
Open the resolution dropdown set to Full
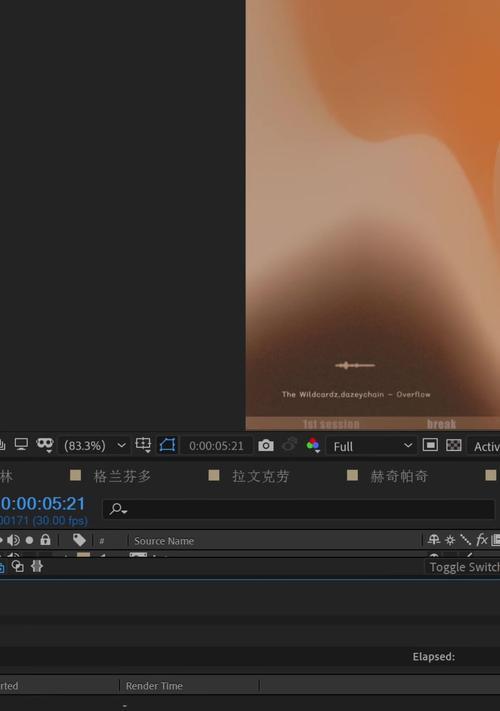click(372, 446)
